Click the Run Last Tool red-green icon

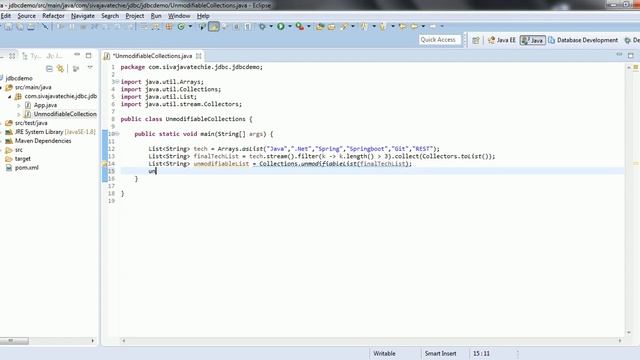tap(300, 27)
